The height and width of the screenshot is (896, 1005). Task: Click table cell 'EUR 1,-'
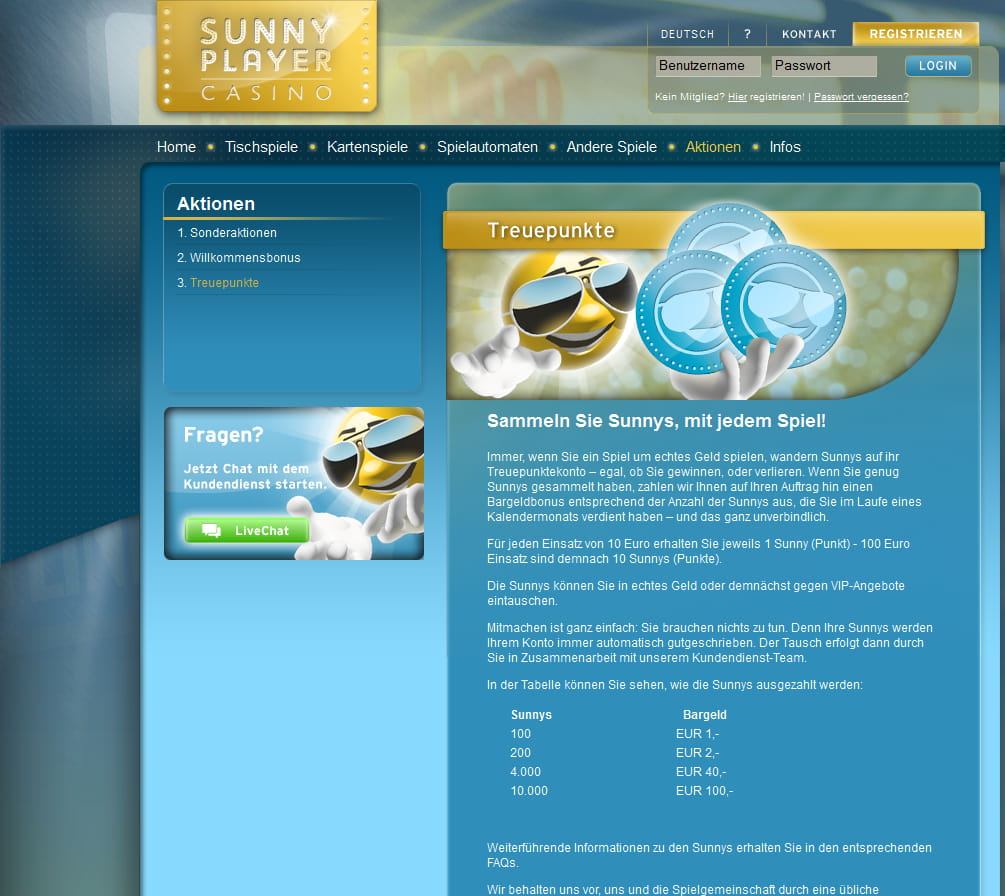point(697,734)
